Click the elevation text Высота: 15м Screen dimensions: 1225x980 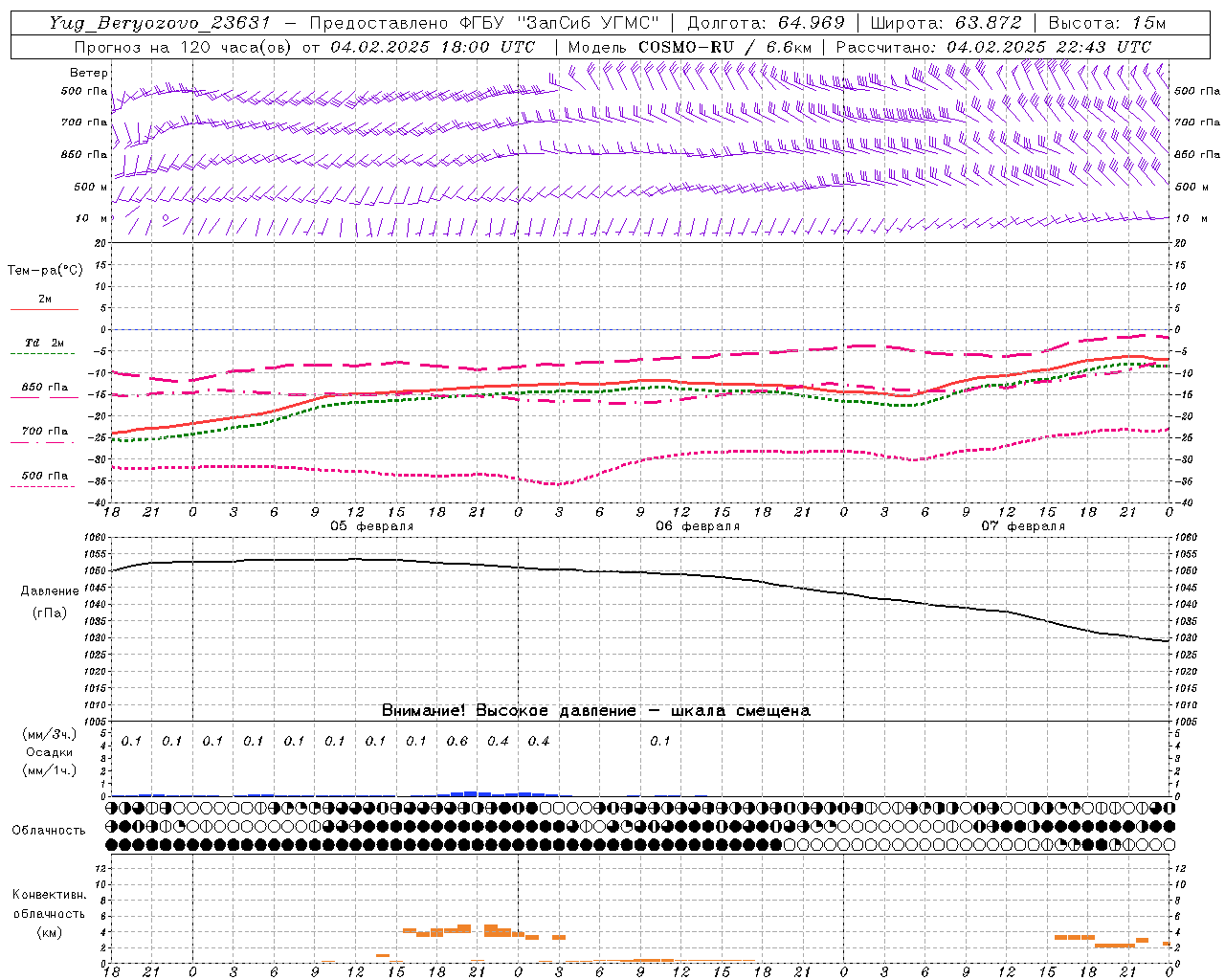coord(1107,23)
